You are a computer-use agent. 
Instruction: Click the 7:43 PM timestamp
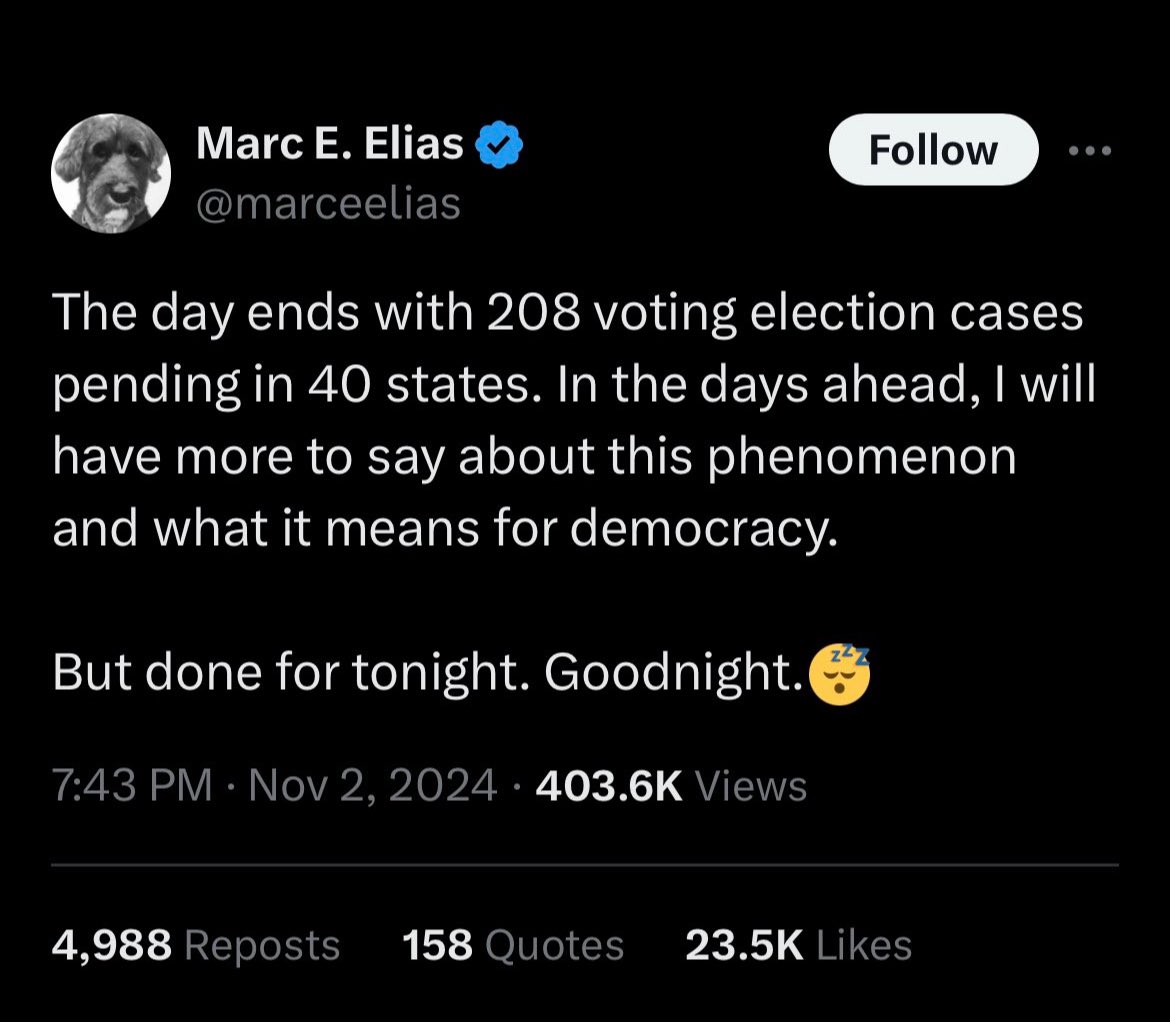click(x=131, y=786)
